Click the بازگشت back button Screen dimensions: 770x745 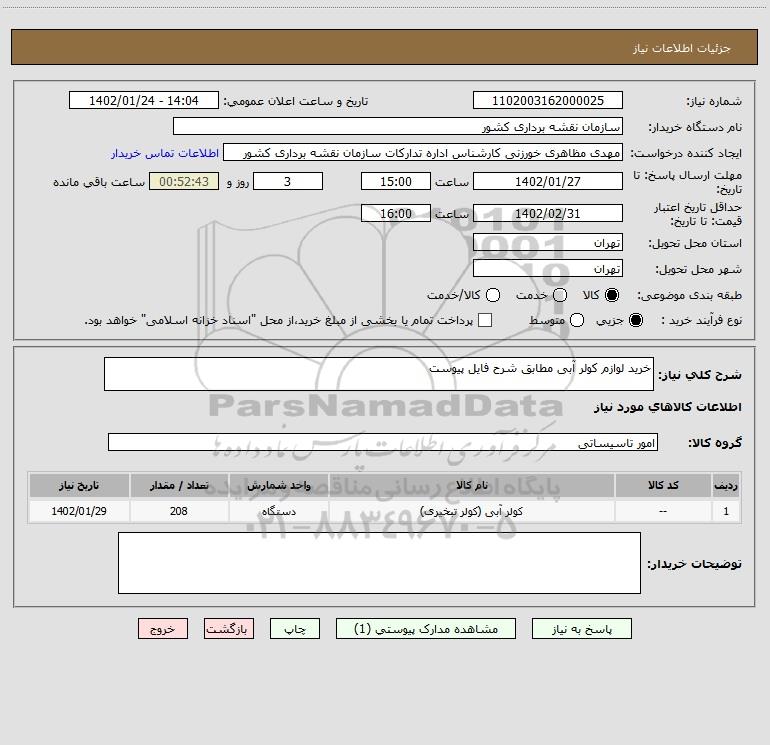tap(229, 629)
